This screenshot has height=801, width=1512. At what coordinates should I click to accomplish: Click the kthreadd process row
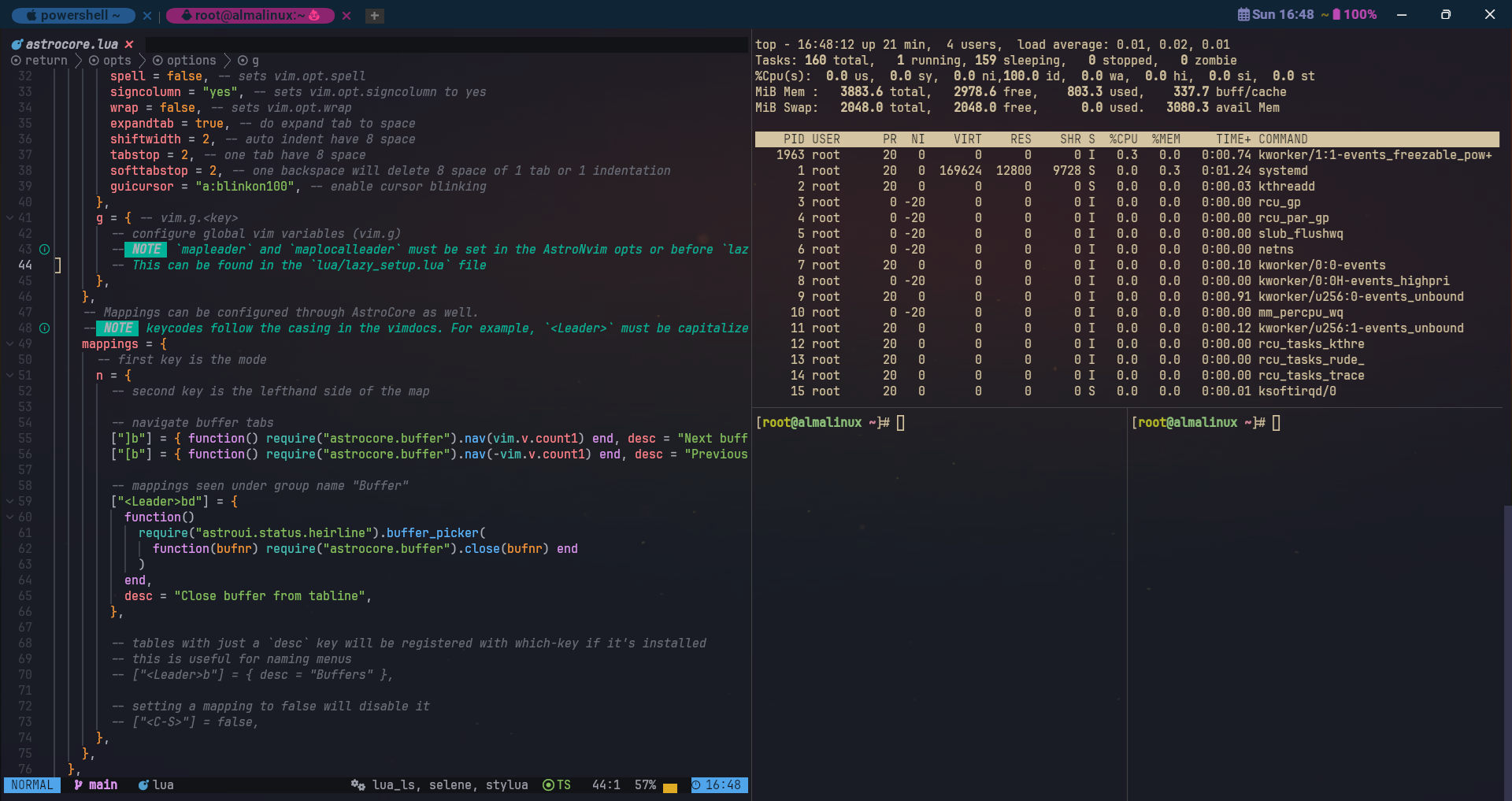(x=1127, y=186)
